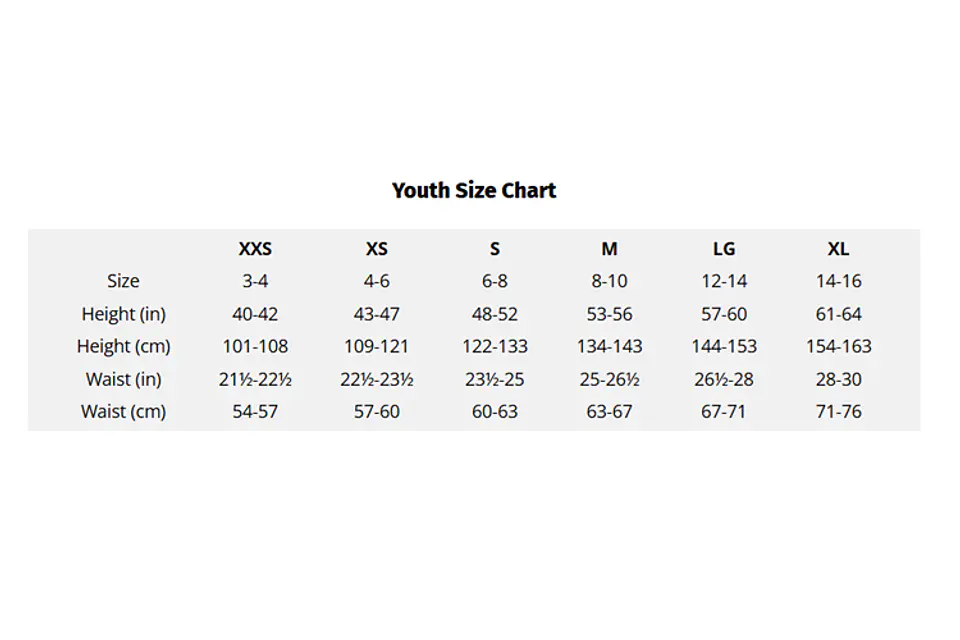This screenshot has height=640, width=960.
Task: Click the Size row label
Action: click(123, 281)
